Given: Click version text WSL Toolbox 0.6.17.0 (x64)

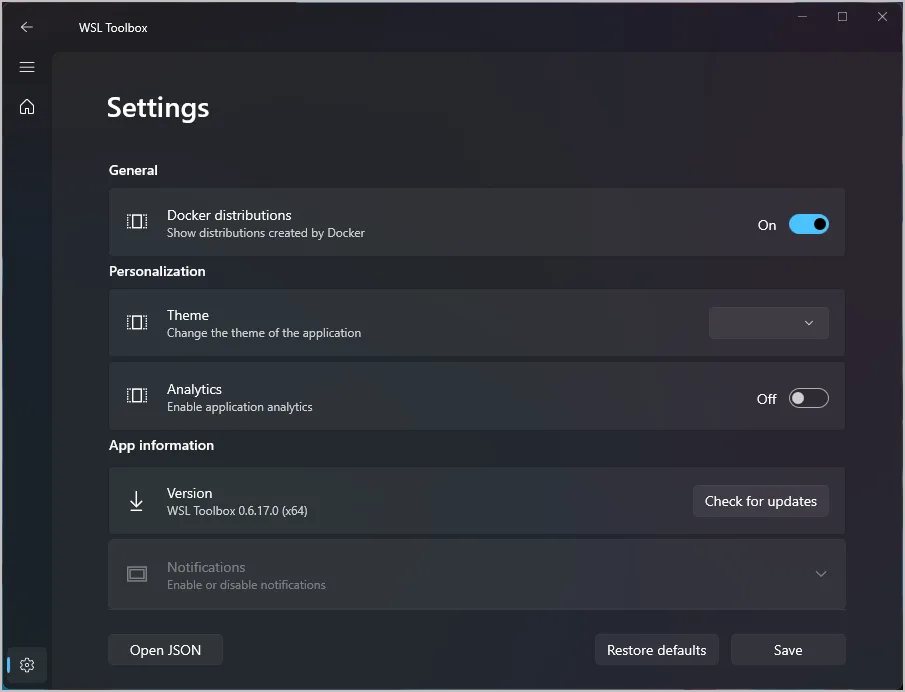Looking at the screenshot, I should tap(237, 511).
